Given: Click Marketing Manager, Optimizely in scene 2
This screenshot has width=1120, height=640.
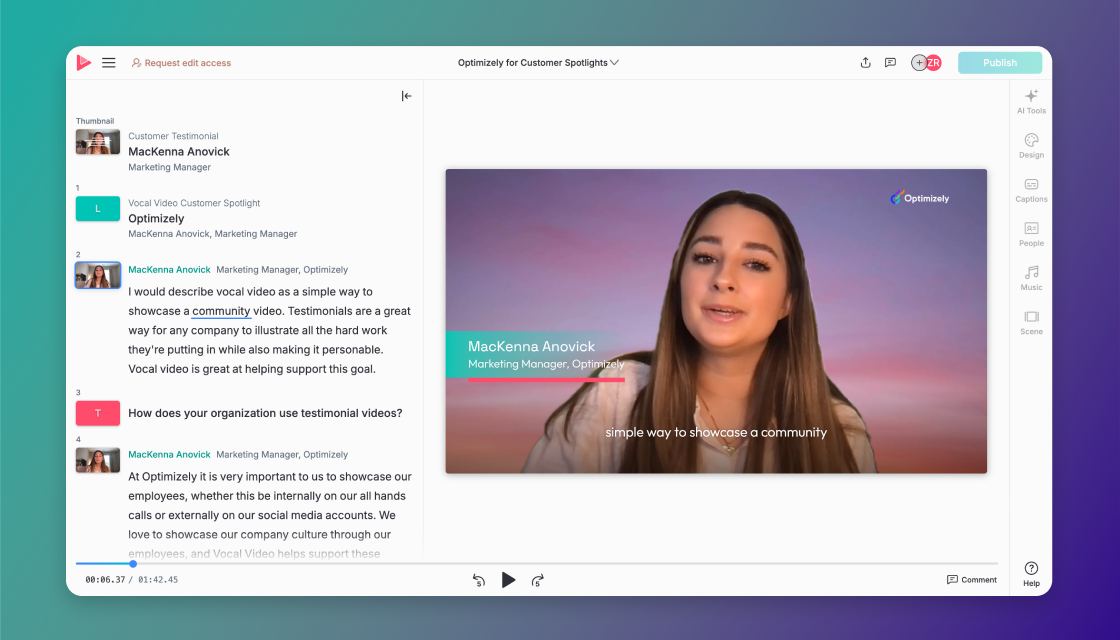Looking at the screenshot, I should click(x=282, y=269).
